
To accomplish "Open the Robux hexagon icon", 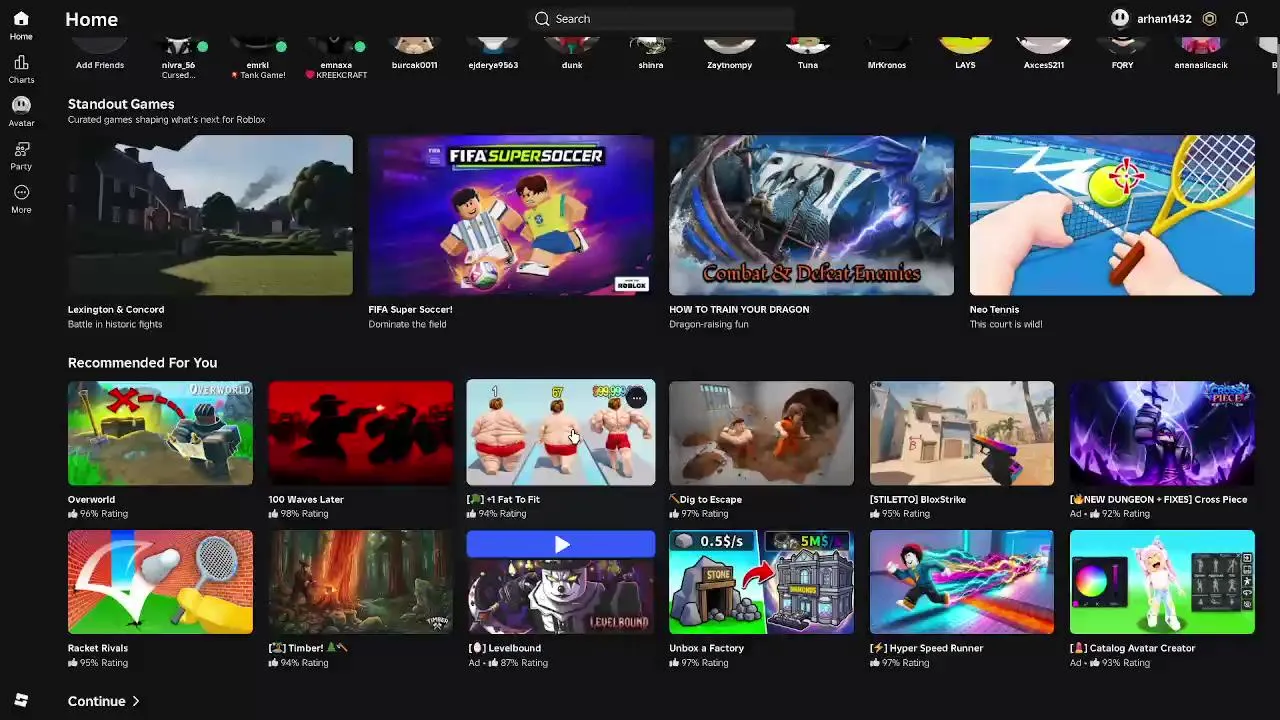I will point(1209,19).
